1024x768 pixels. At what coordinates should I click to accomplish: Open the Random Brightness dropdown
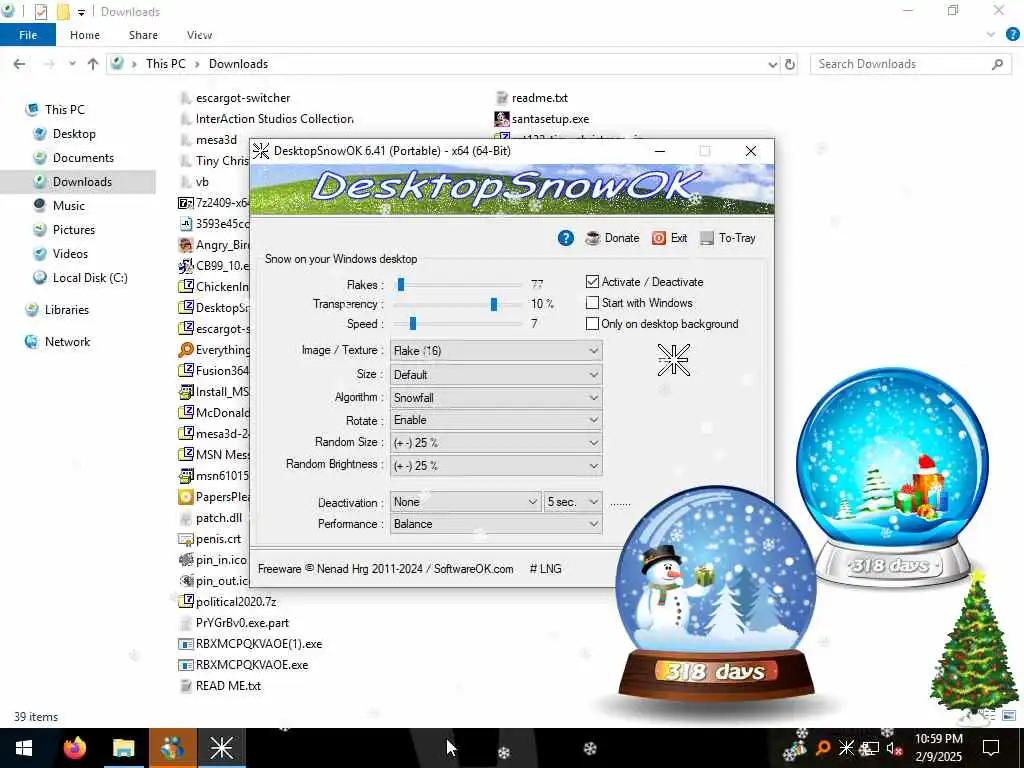tap(496, 466)
